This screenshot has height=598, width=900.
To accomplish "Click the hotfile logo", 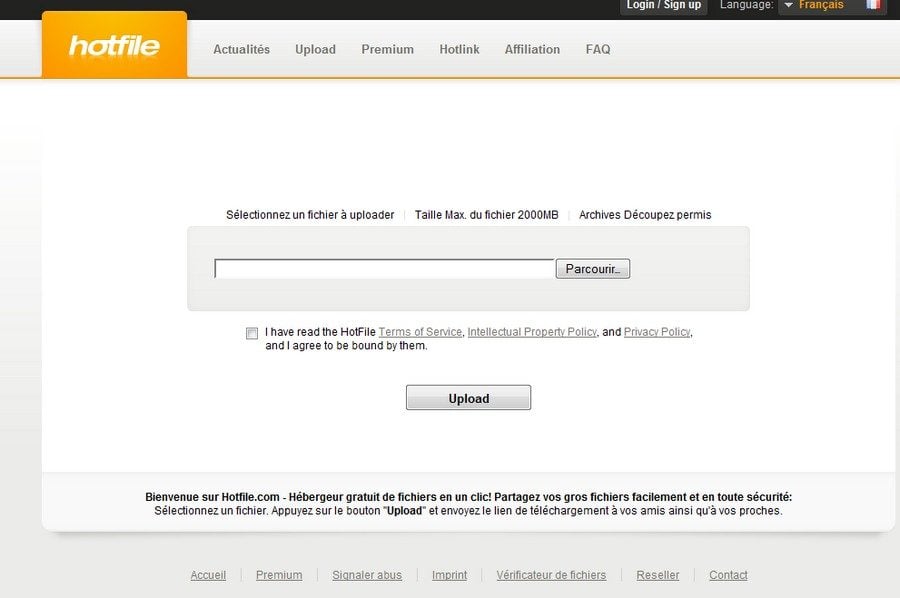I will pyautogui.click(x=114, y=46).
